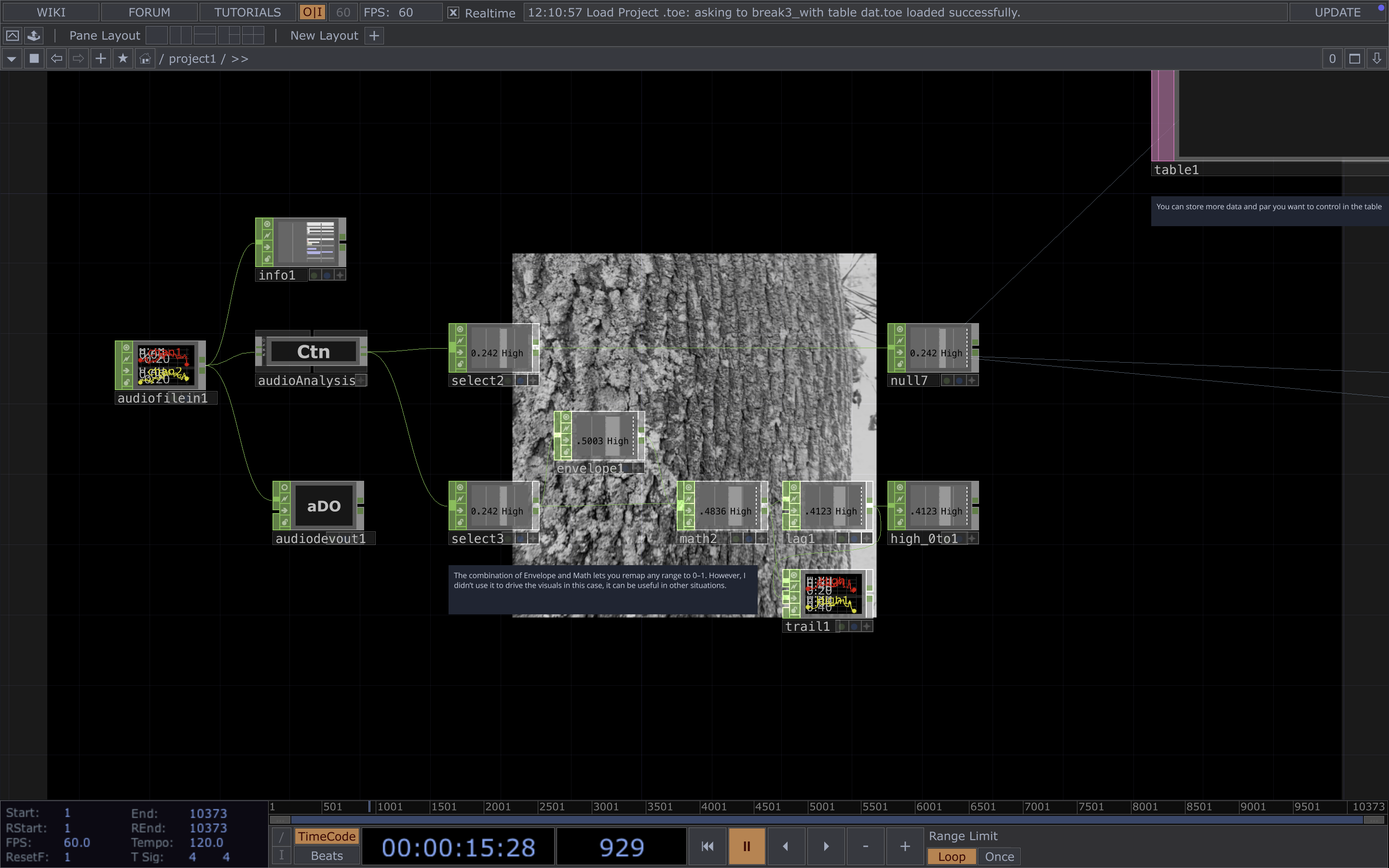Click the home network icon
The height and width of the screenshot is (868, 1389).
point(145,58)
